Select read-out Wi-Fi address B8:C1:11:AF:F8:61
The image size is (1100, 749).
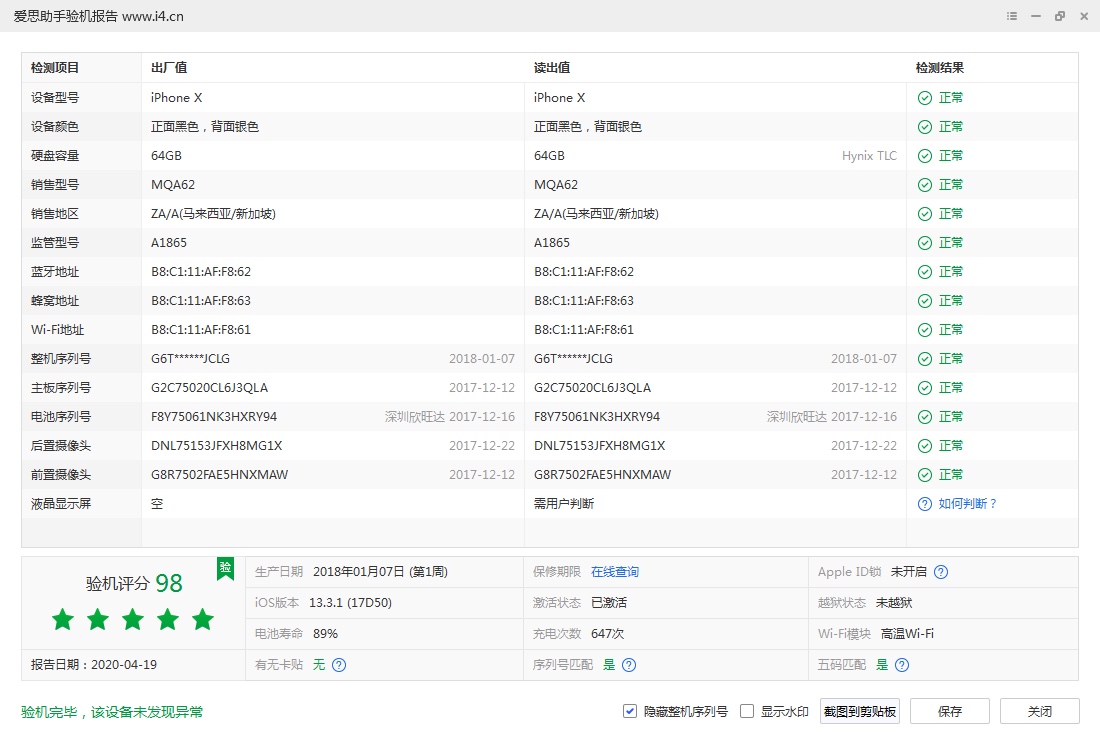(x=584, y=330)
